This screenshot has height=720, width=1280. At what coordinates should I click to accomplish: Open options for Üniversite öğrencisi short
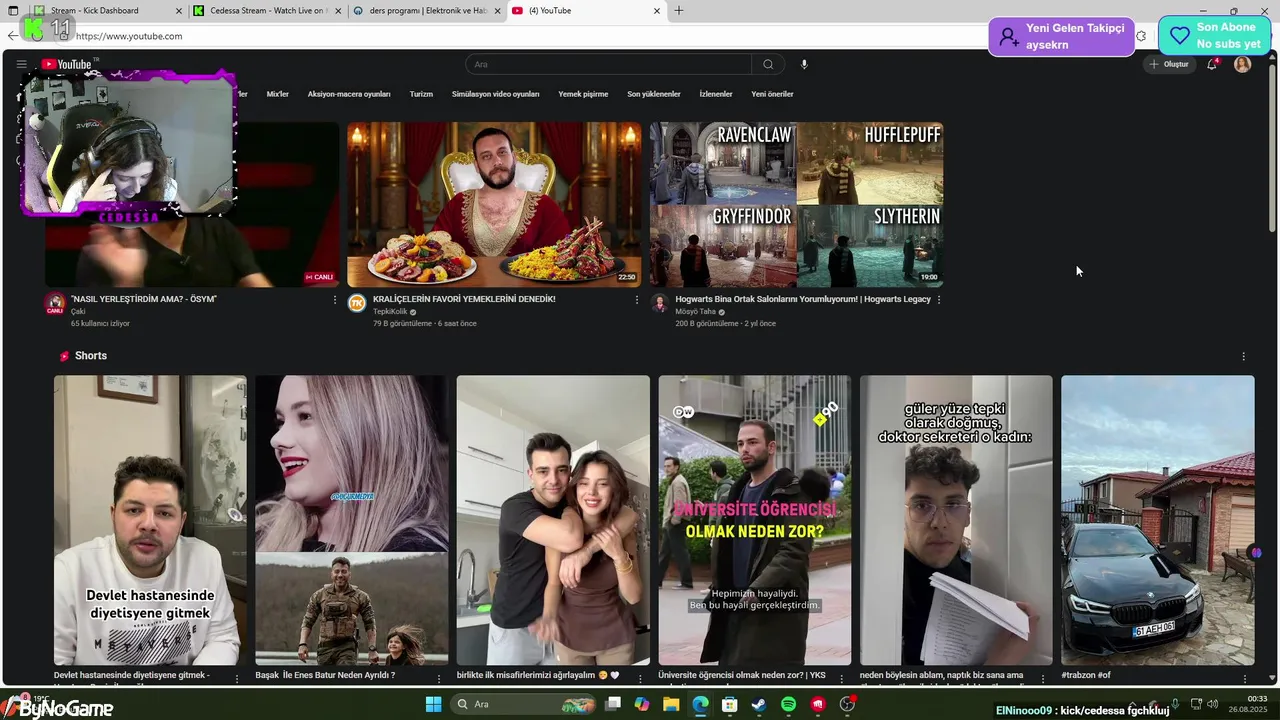tap(841, 678)
